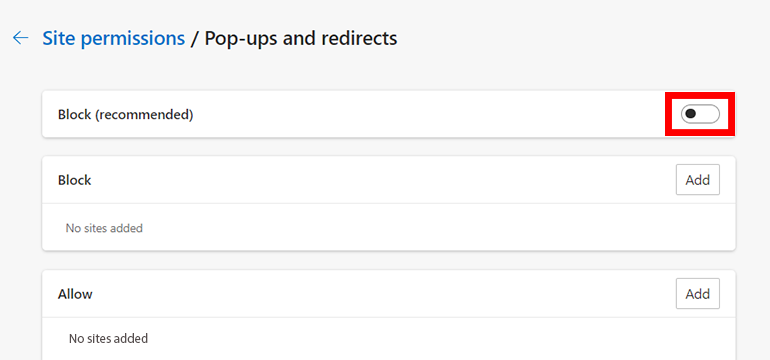Image resolution: width=770 pixels, height=360 pixels.
Task: Click the word redirects in the title
Action: [360, 38]
